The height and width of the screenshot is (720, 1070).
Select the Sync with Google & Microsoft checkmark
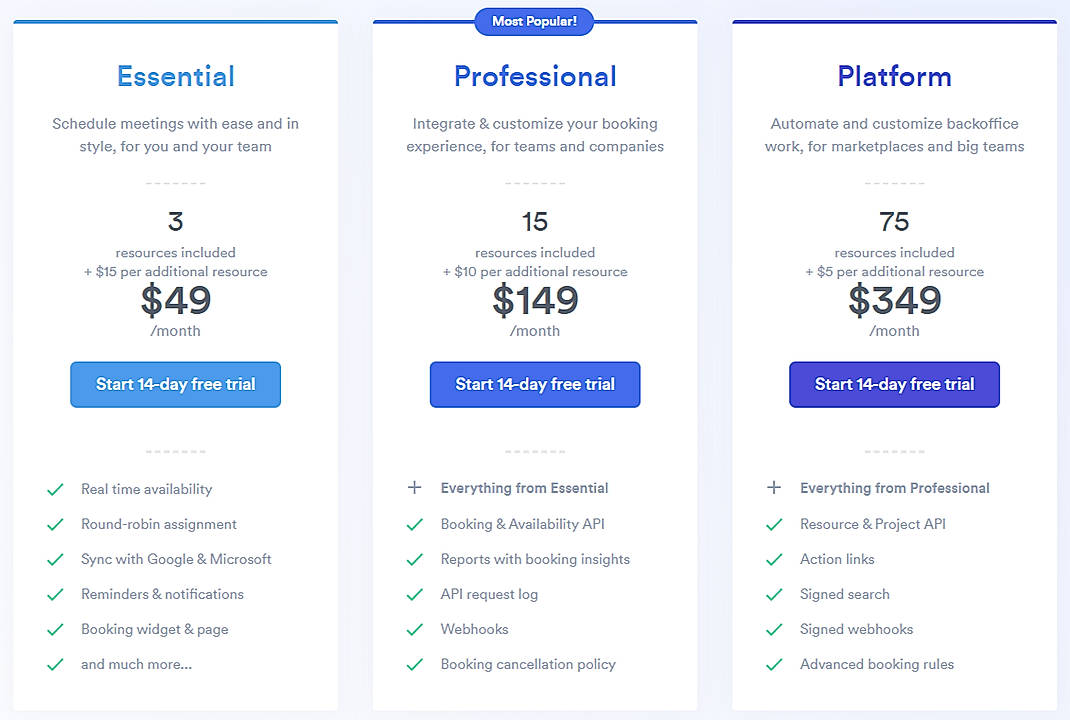click(x=57, y=559)
